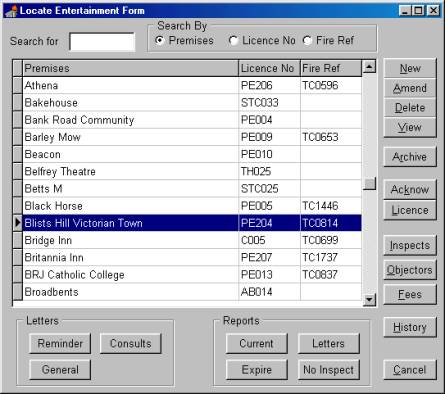Open the Inspects button
Image resolution: width=445 pixels, height=394 pixels.
point(410,245)
